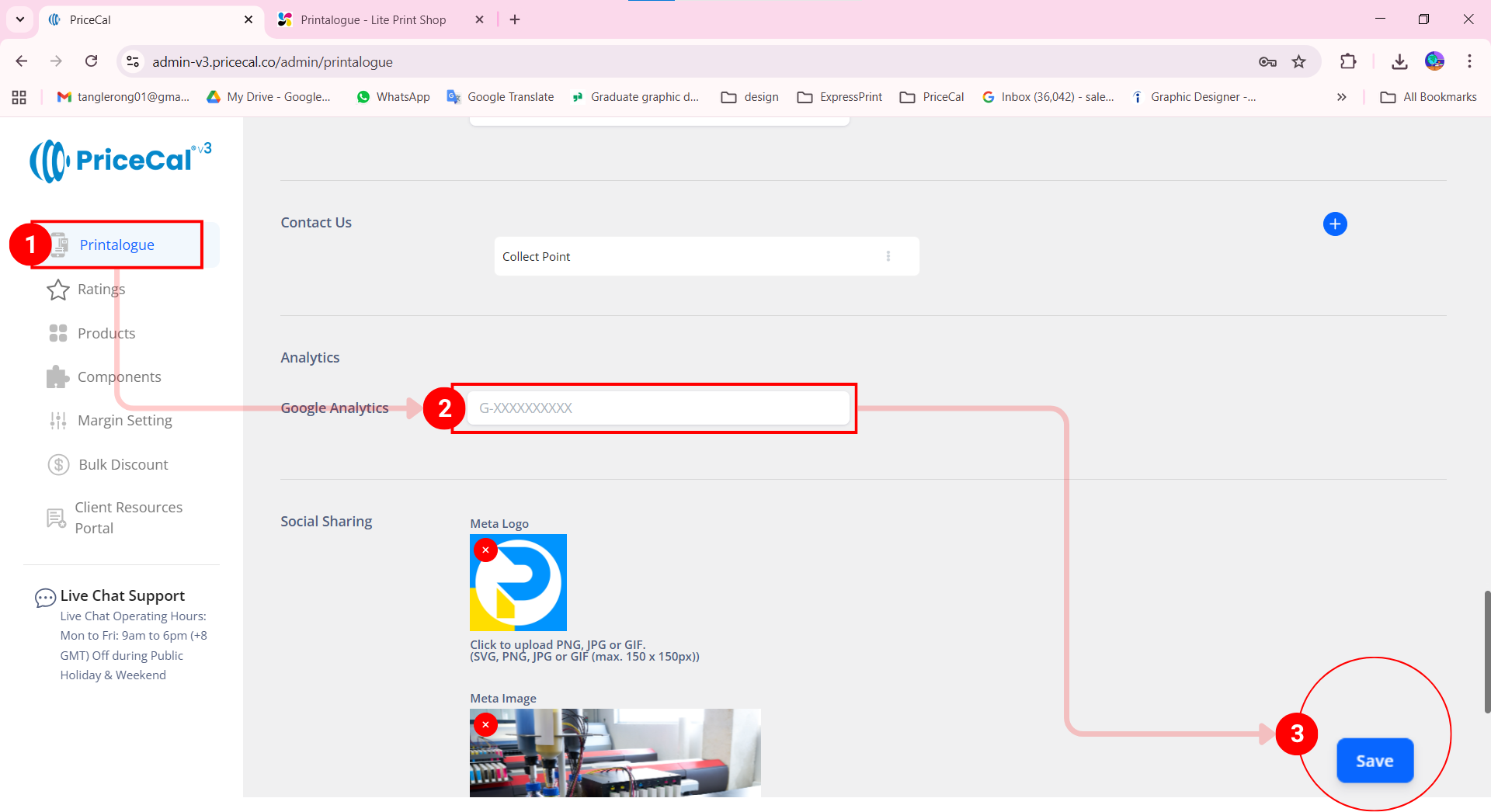Switch to Printalogue Lite Print Shop tab
The height and width of the screenshot is (812, 1491).
(x=374, y=20)
